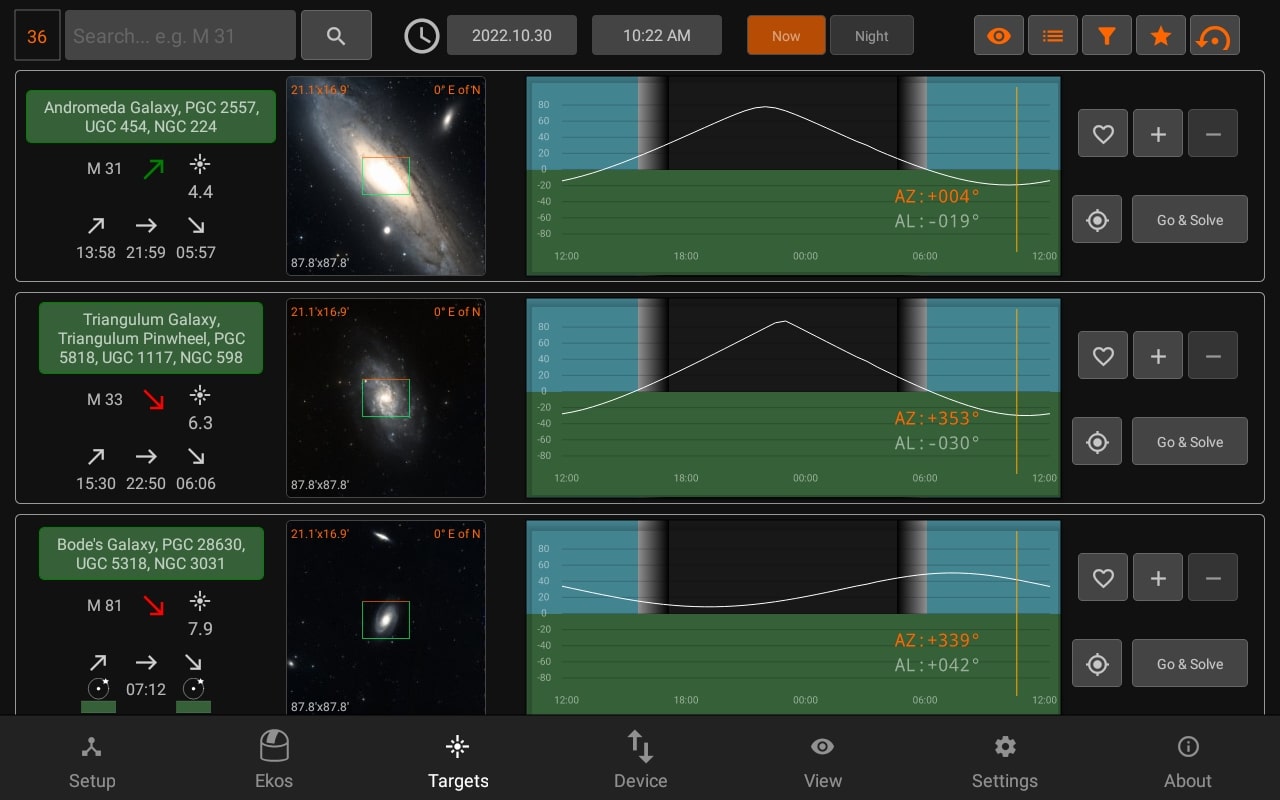Viewport: 1280px width, 800px height.
Task: Show favorites with the star icon
Action: [x=1161, y=36]
